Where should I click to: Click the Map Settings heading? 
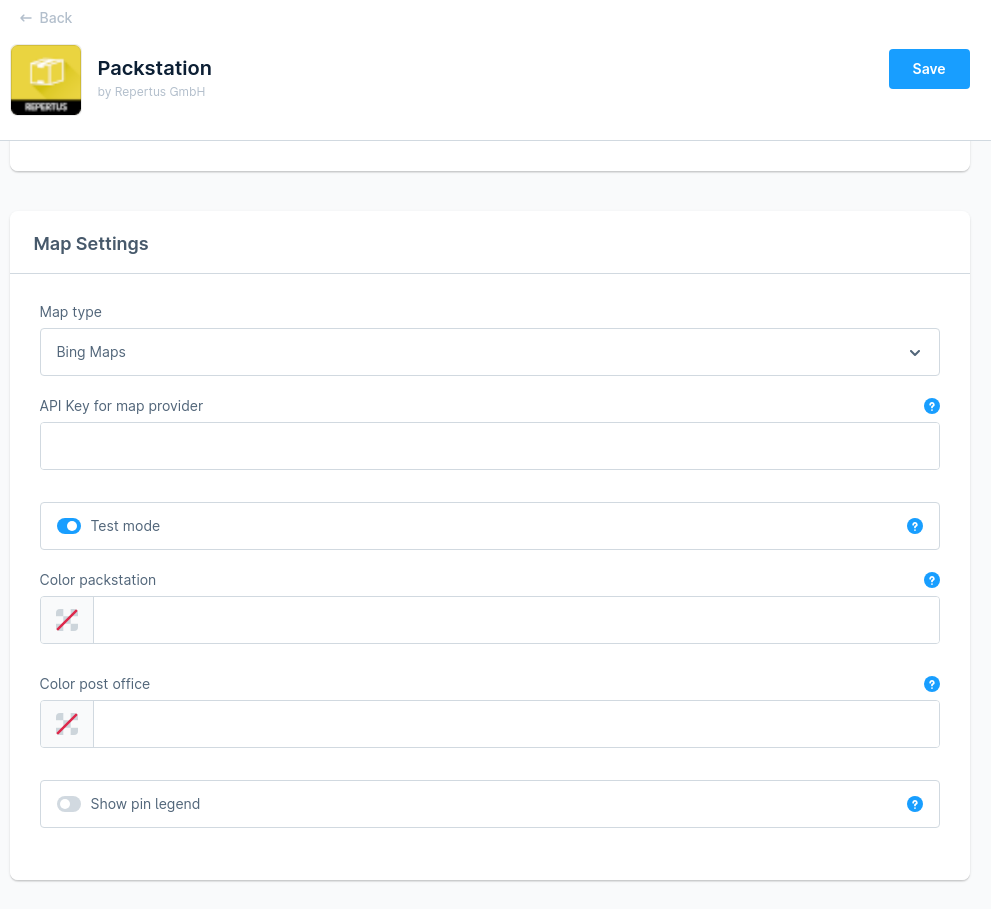click(x=91, y=244)
